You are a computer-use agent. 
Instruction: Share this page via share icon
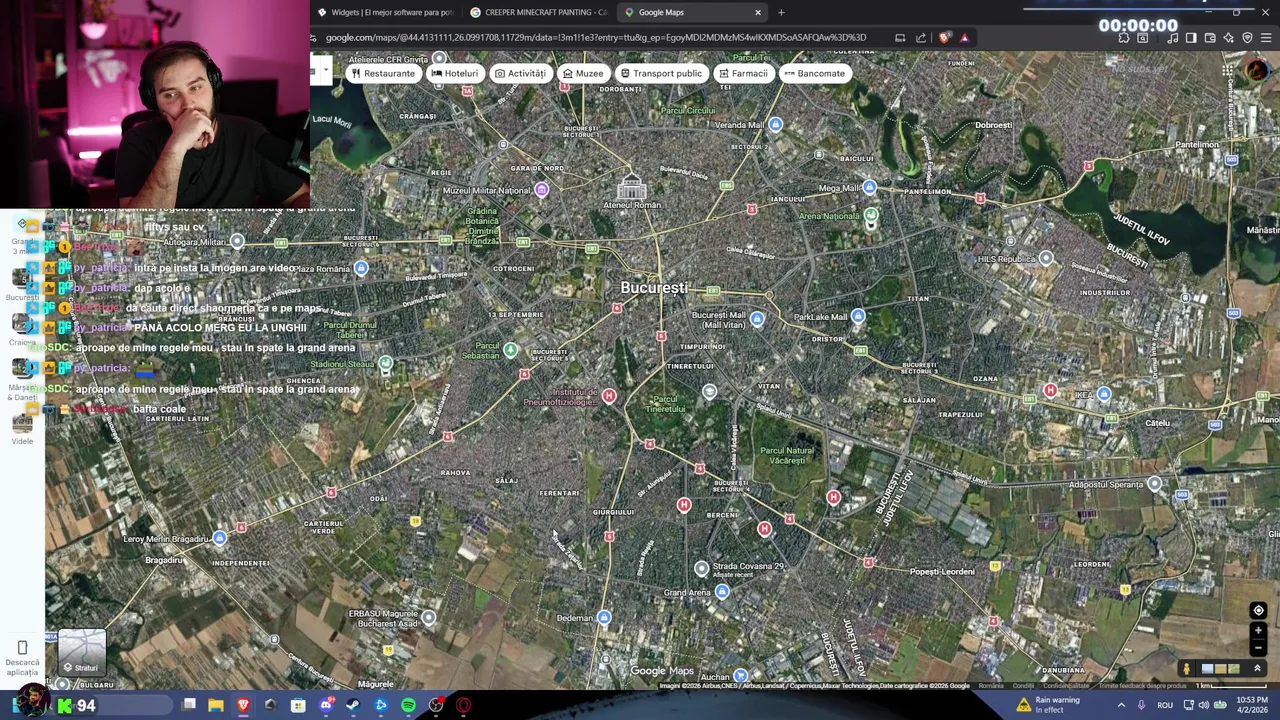[920, 38]
